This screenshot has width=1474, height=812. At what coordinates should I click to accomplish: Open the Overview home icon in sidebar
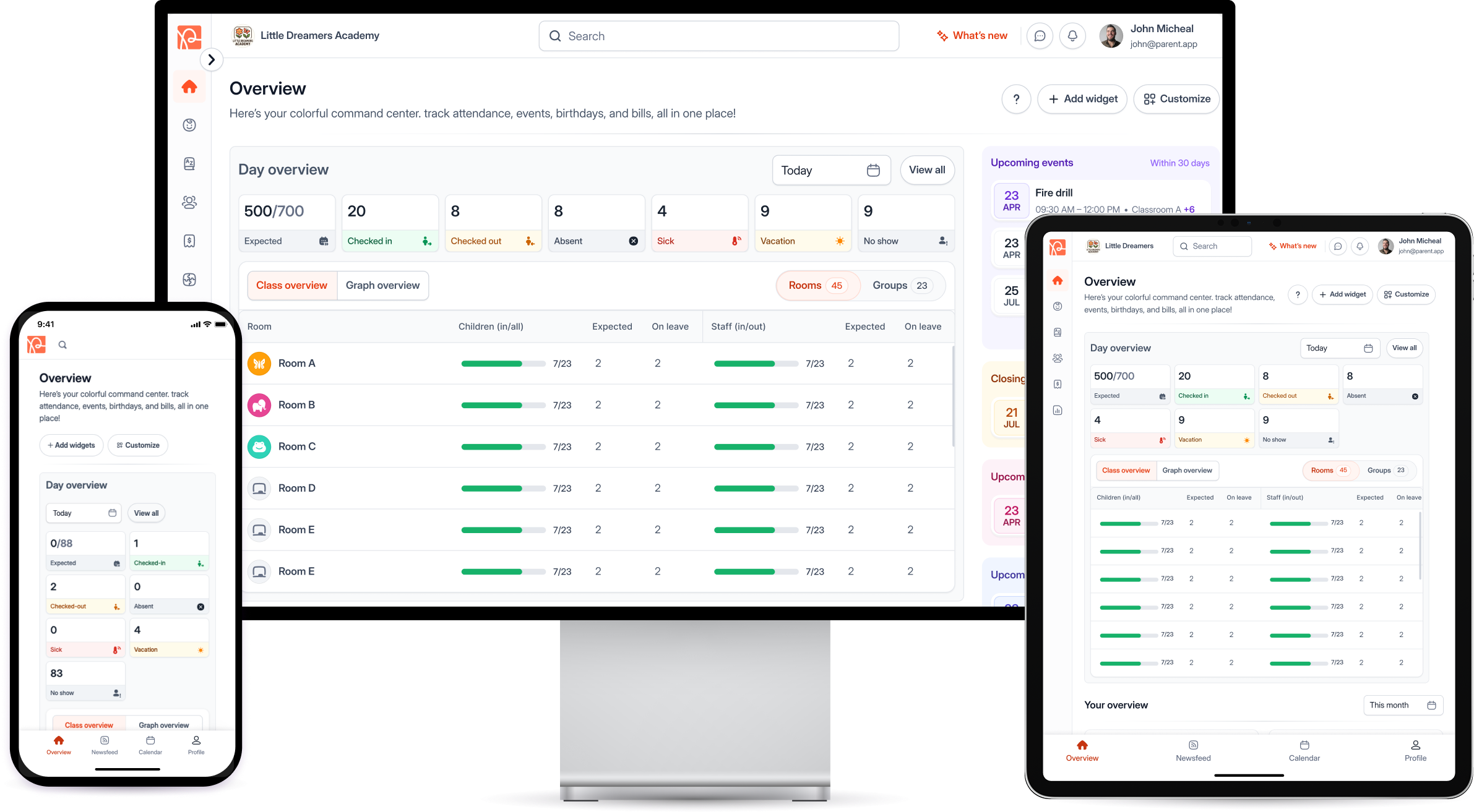point(189,87)
